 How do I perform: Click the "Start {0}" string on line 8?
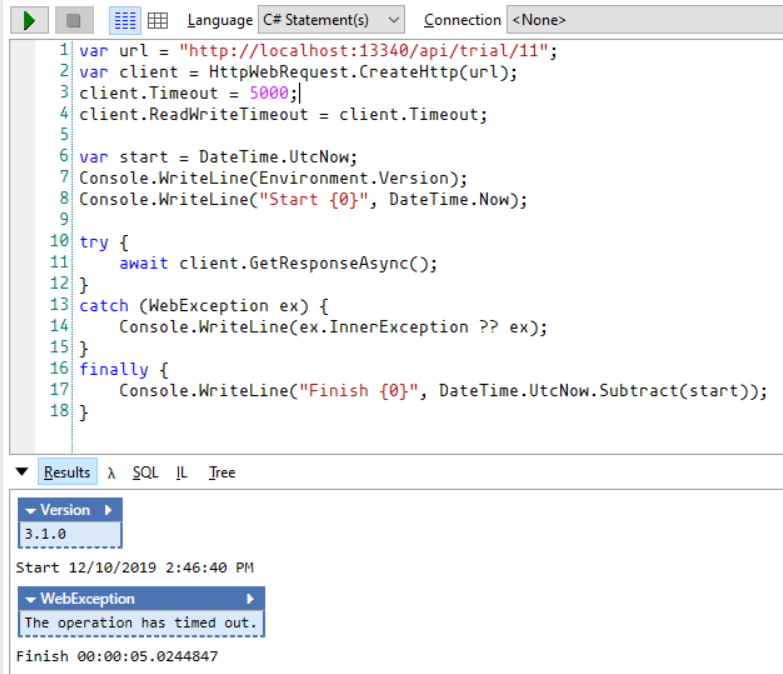coord(314,199)
